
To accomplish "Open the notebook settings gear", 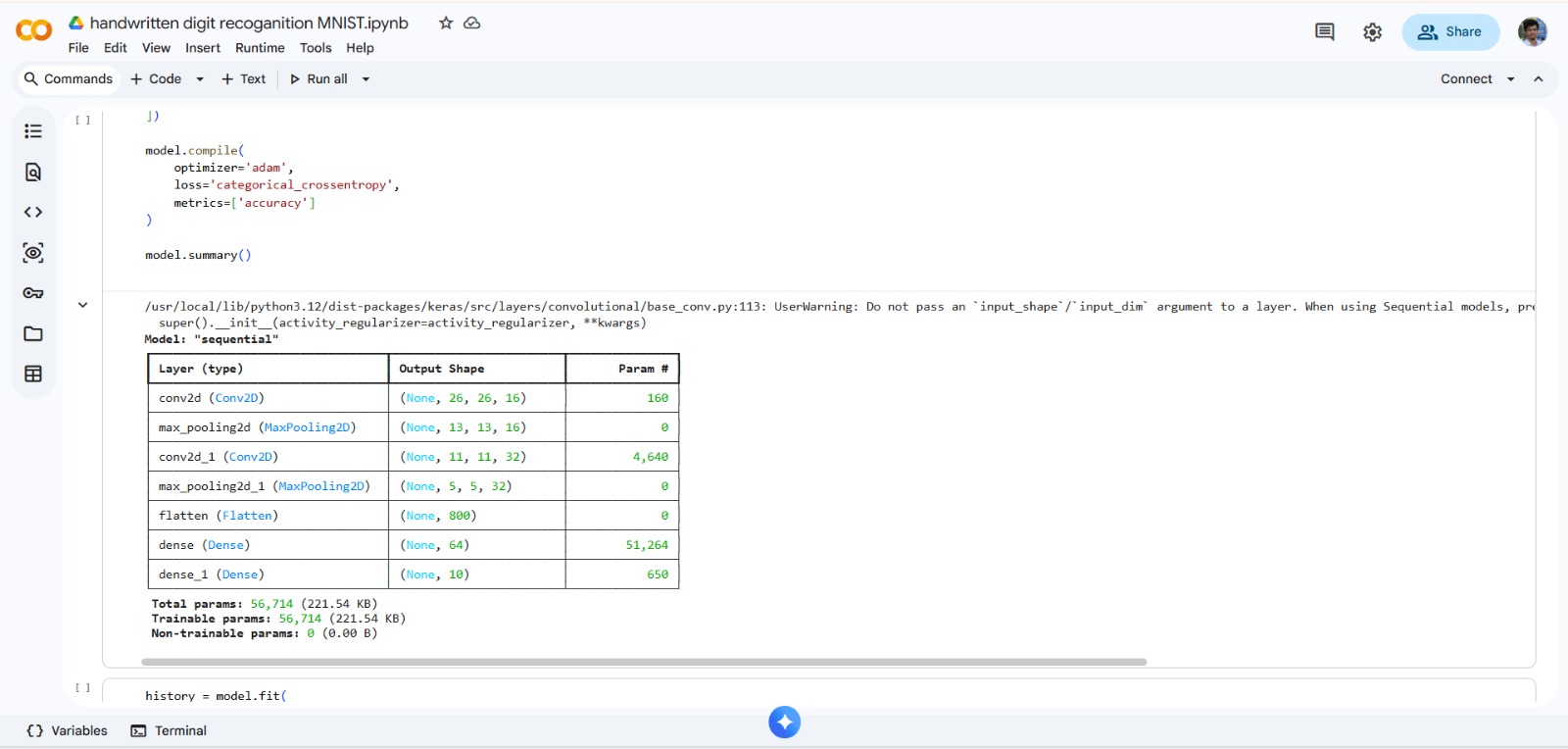I will coord(1372,32).
